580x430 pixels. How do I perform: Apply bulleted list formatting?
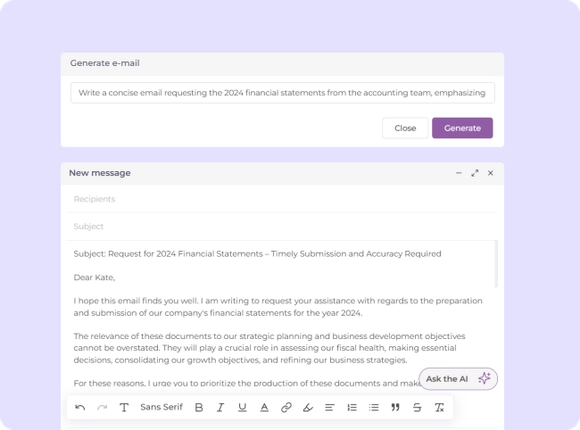374,407
